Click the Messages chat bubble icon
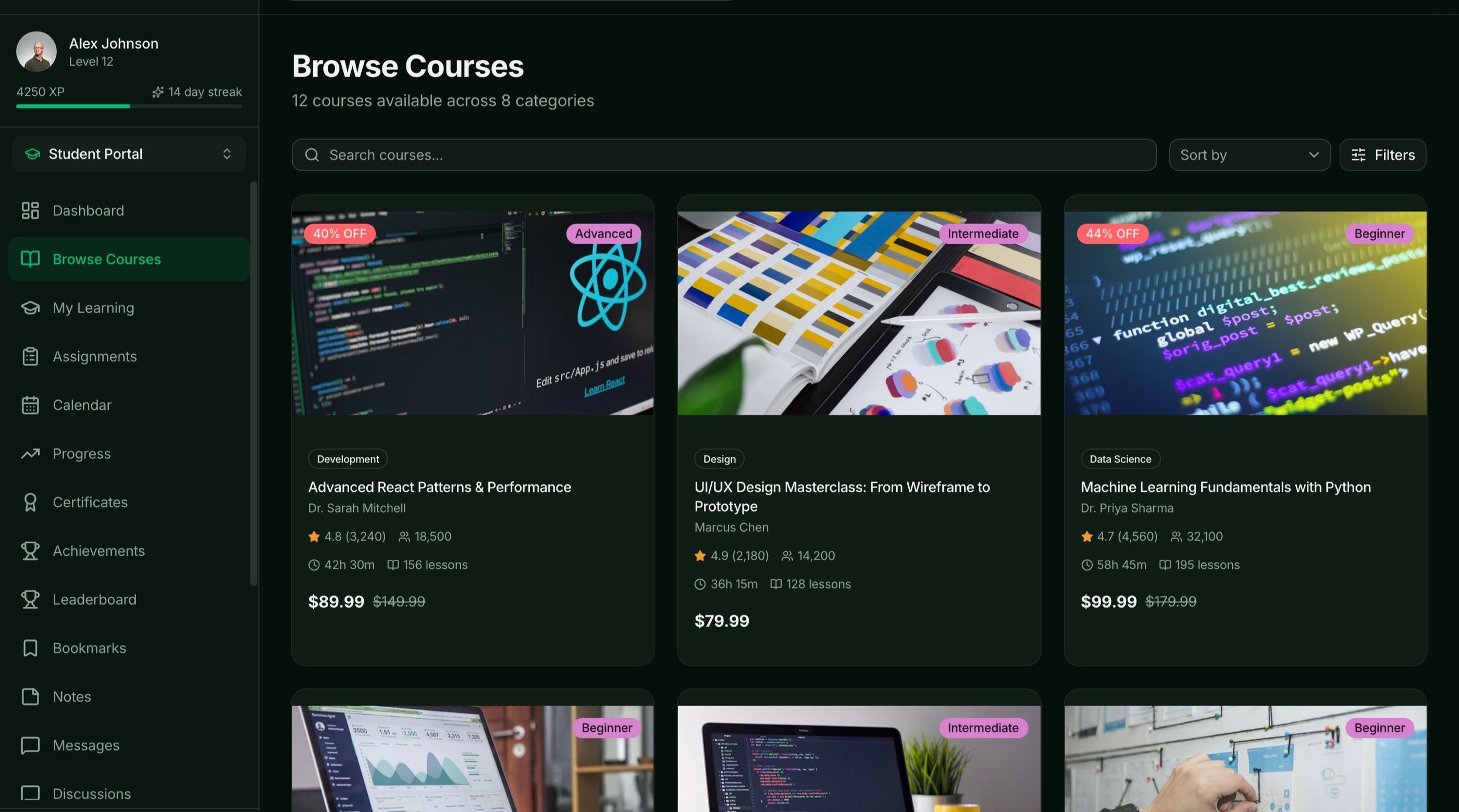This screenshot has width=1459, height=812. coord(30,746)
